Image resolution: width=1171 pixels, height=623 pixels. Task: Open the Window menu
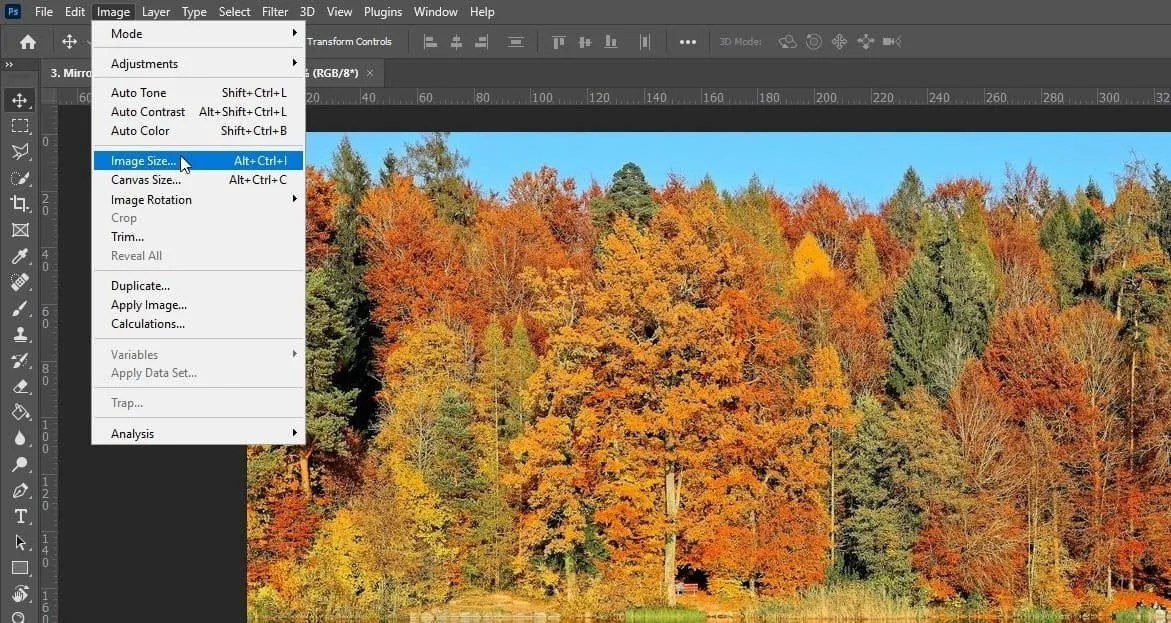coord(435,11)
